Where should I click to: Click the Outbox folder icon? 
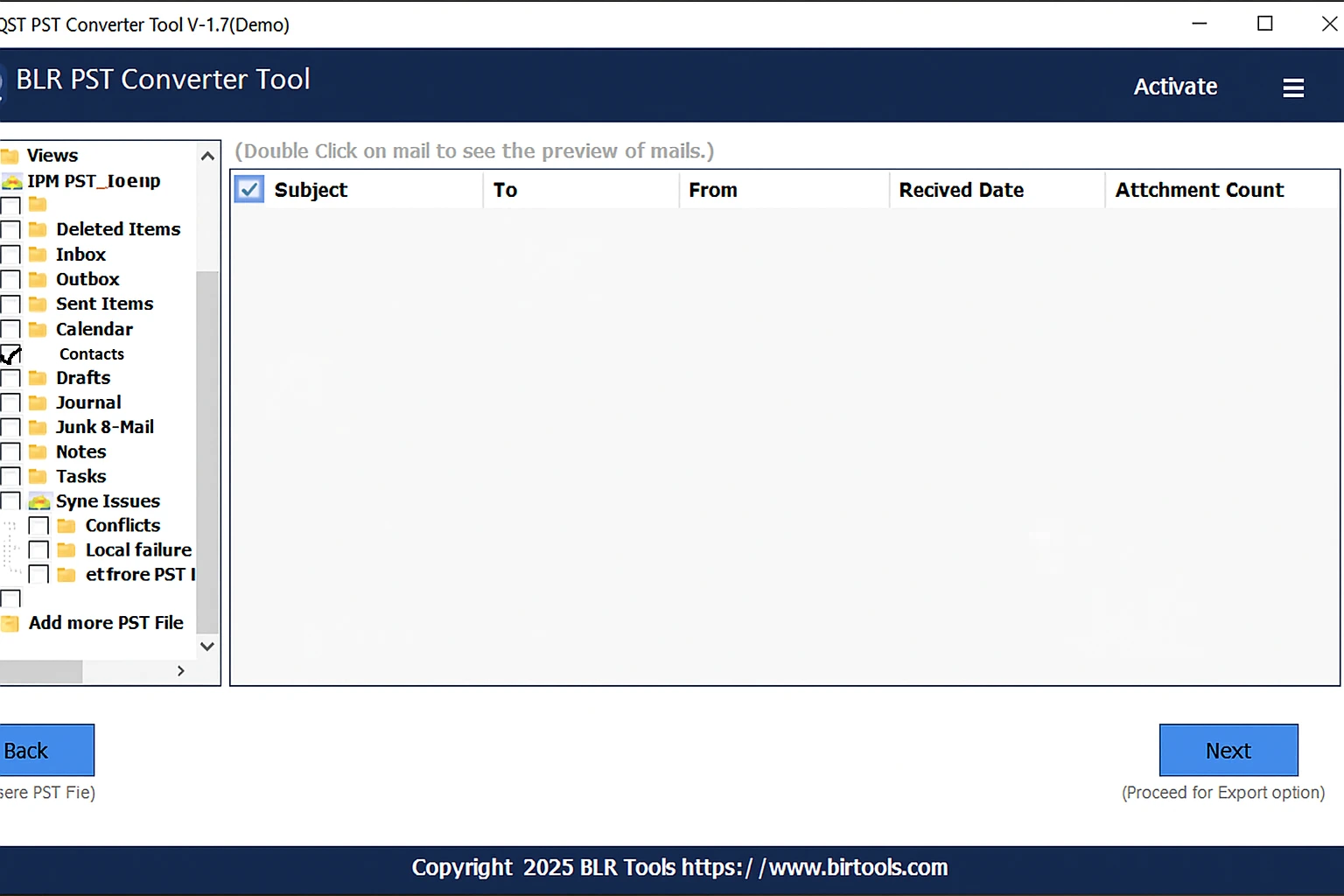tap(38, 279)
